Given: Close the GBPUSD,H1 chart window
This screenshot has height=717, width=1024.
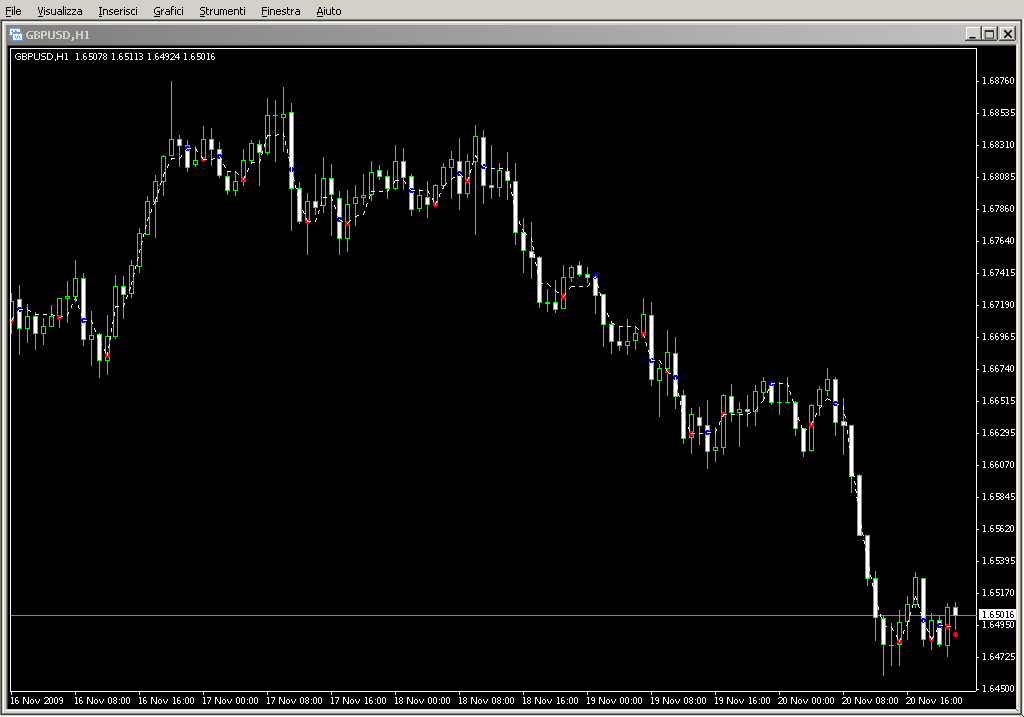Looking at the screenshot, I should coord(1007,34).
